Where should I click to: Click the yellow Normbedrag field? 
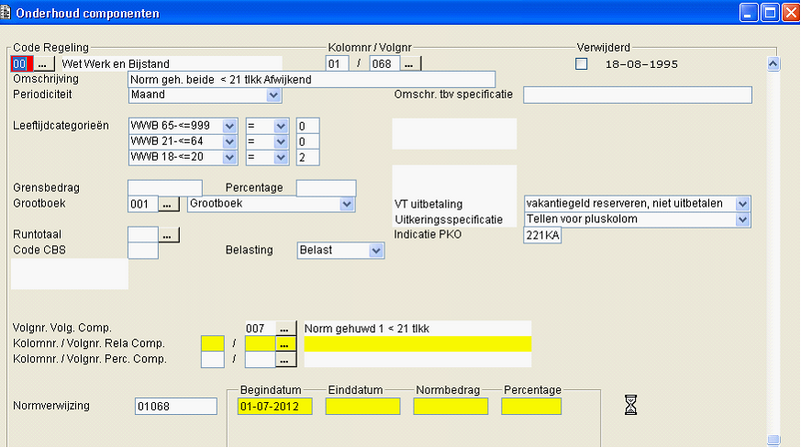point(451,407)
